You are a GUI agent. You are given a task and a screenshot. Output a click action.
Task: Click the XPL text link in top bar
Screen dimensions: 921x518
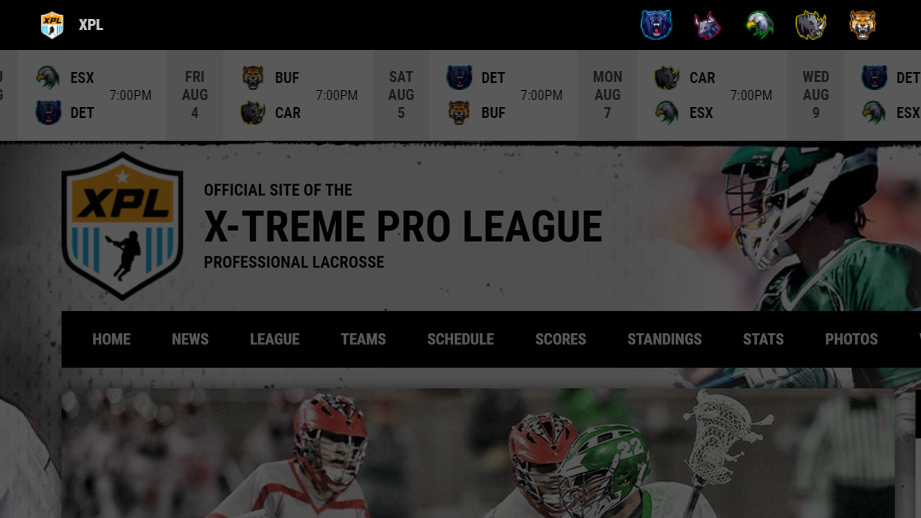point(90,25)
